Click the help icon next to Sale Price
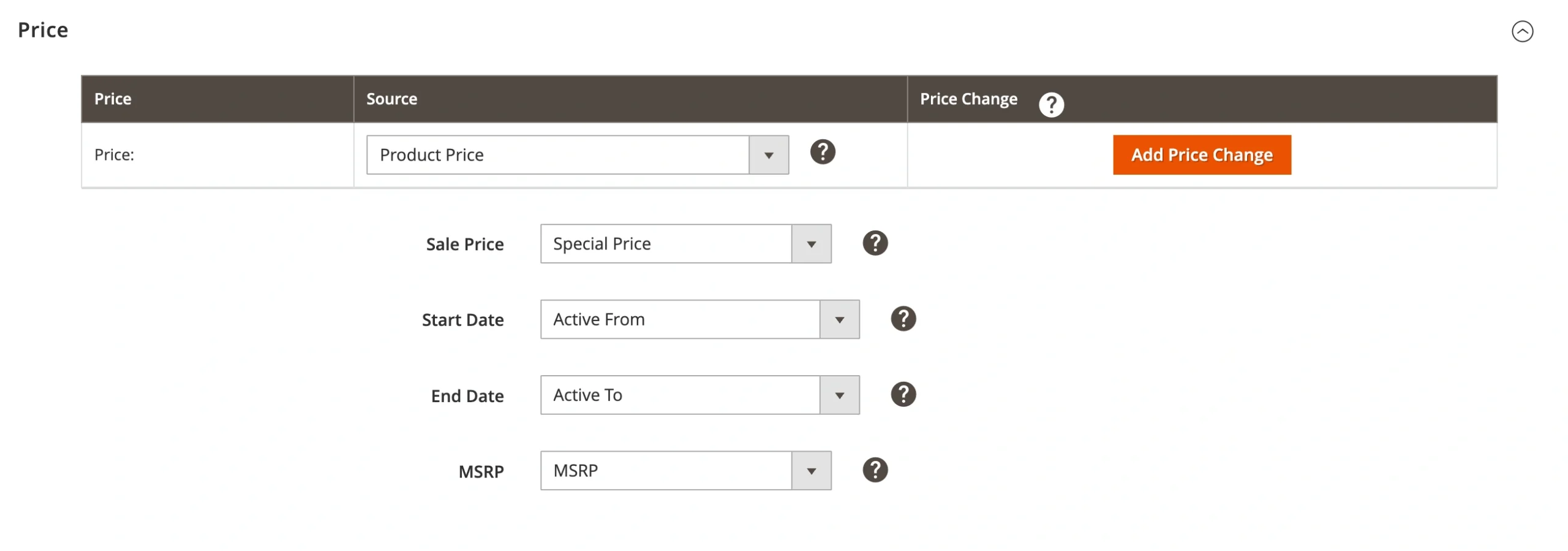Image resolution: width=1568 pixels, height=551 pixels. pos(875,243)
